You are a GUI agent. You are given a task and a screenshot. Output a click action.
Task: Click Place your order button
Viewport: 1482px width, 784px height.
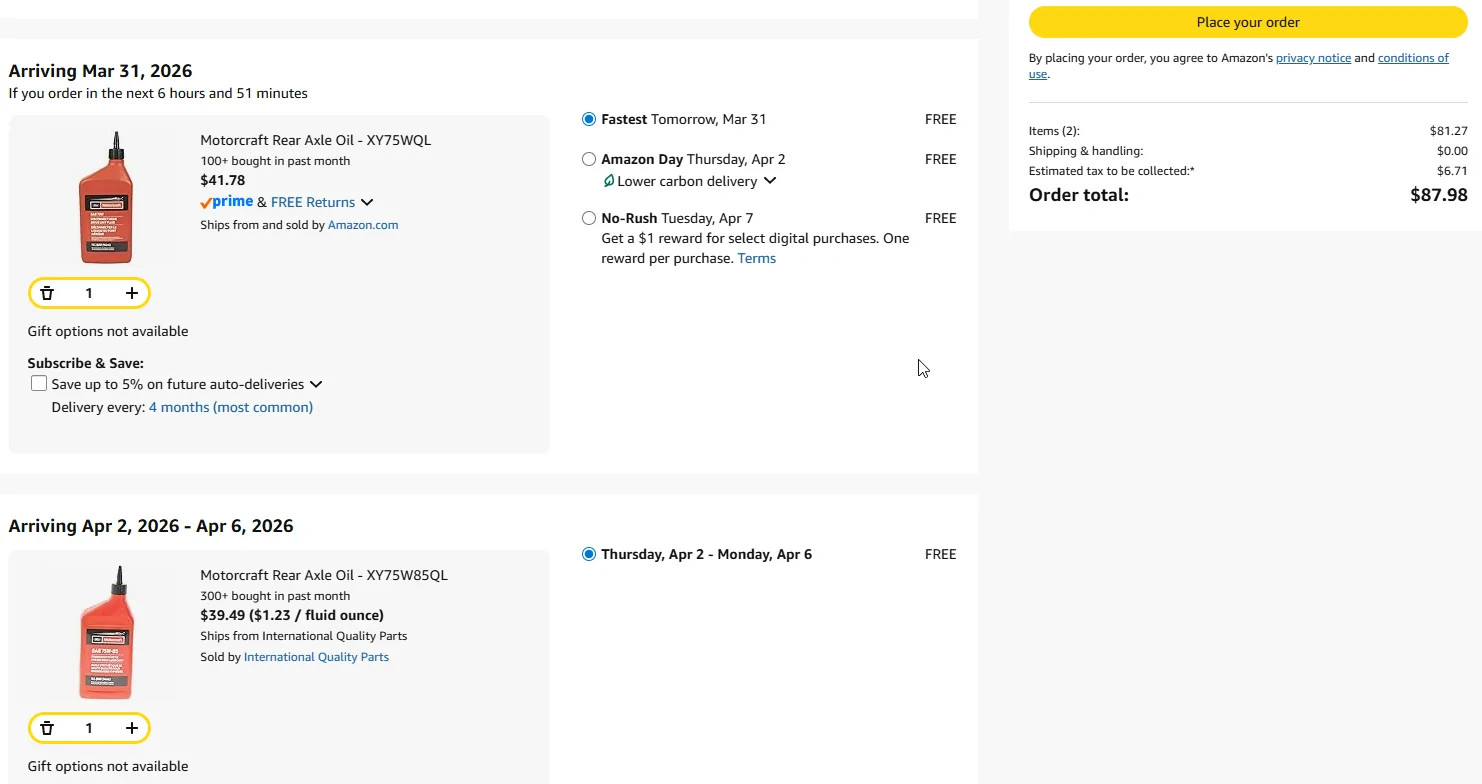pyautogui.click(x=1248, y=22)
